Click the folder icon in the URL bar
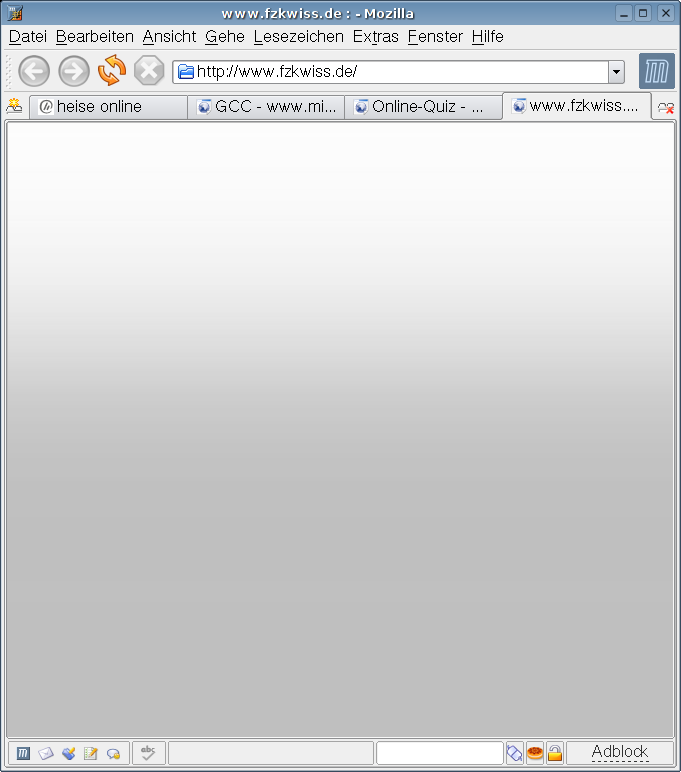Screen dimensions: 681x772 (x=186, y=72)
